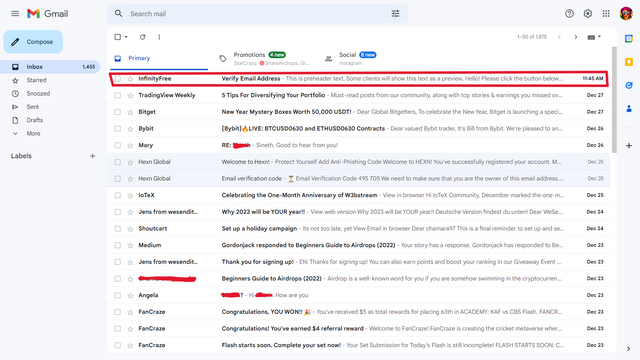Switch to the Primary tab
Screen dimensions: 640x360
tap(159, 58)
